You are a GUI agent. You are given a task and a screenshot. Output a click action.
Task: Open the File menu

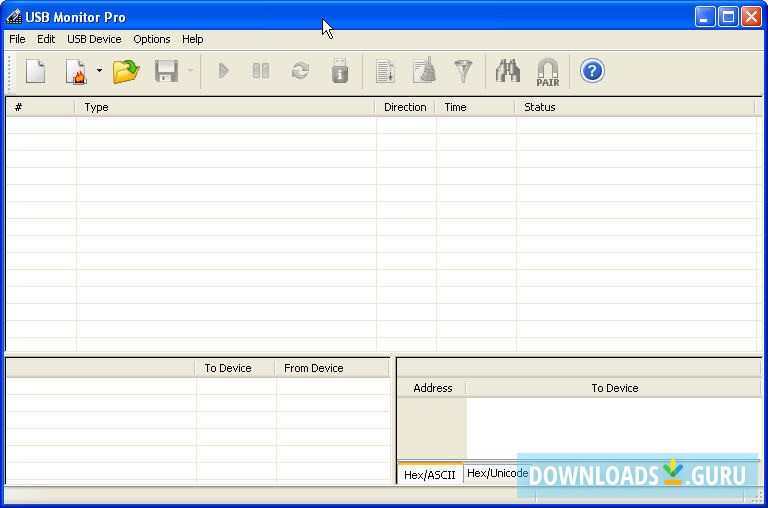point(17,39)
